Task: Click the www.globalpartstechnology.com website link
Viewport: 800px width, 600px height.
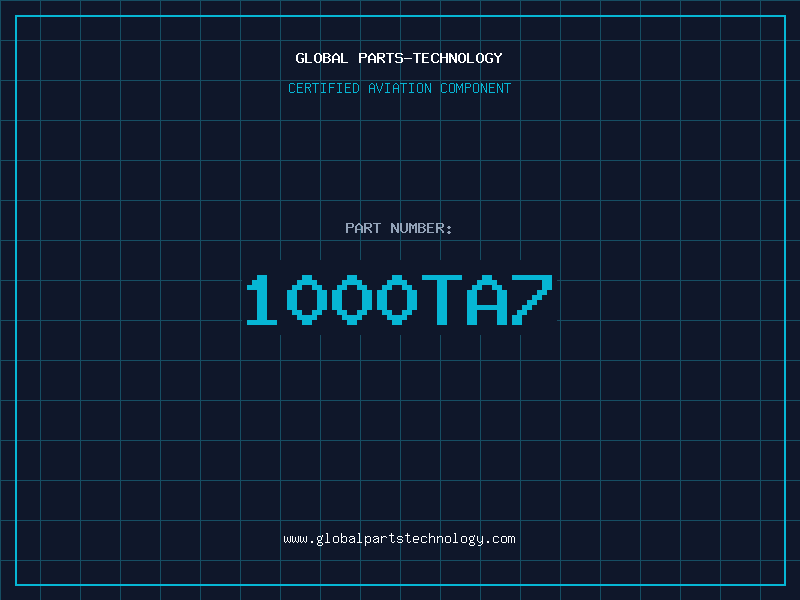Action: (399, 539)
